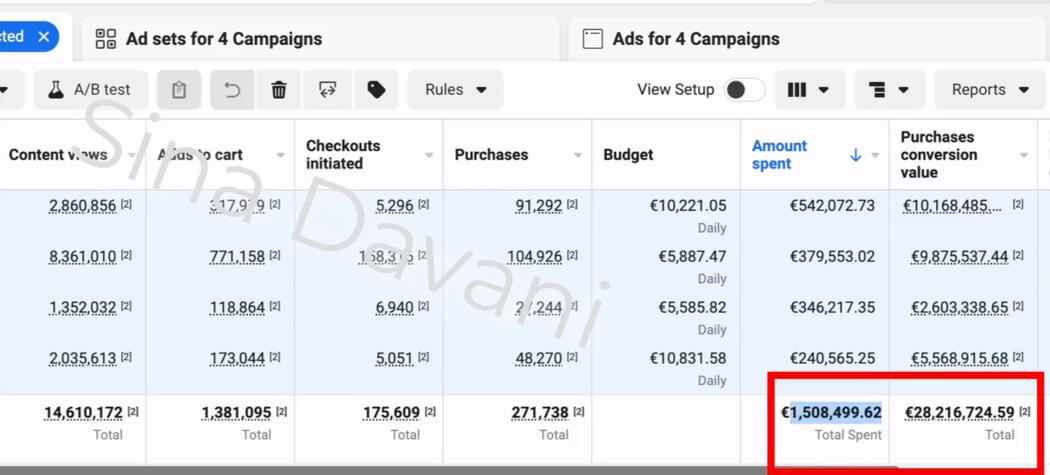Open the Ads for 4 Campaigns tab

[695, 39]
